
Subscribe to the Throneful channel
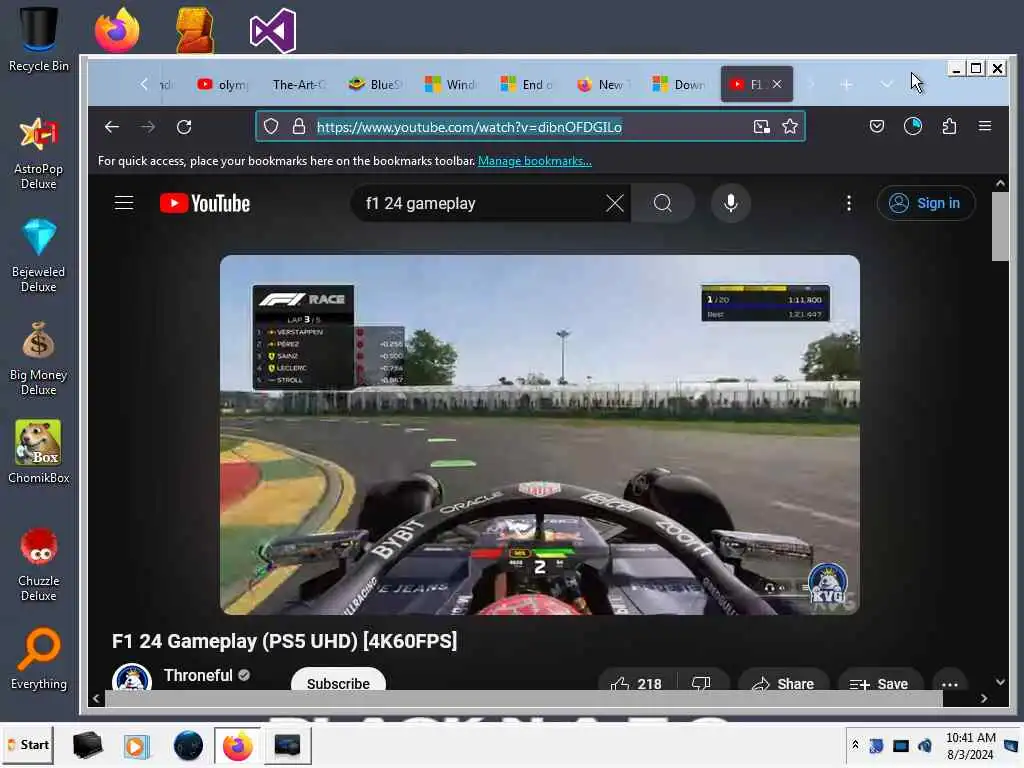tap(338, 680)
